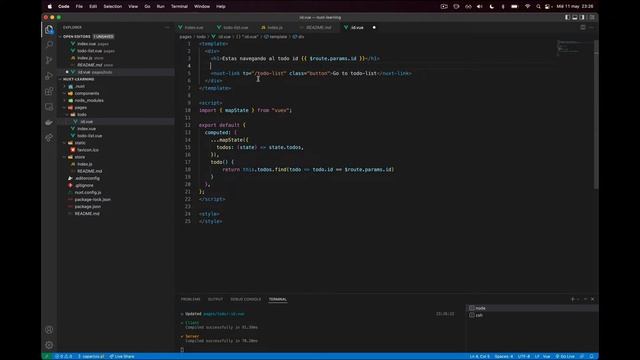Open the Debug Console panel tab
Image resolution: width=640 pixels, height=360 pixels.
click(x=245, y=299)
